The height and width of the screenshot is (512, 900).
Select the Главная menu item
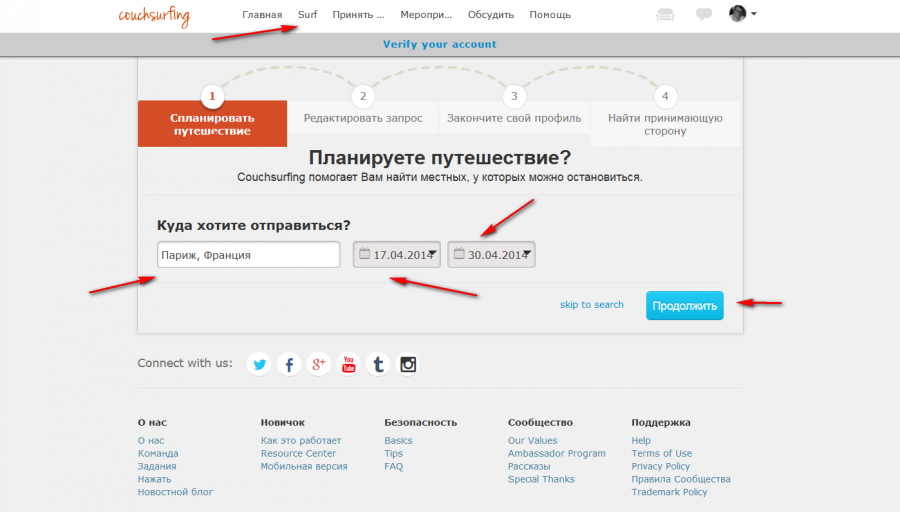[262, 15]
